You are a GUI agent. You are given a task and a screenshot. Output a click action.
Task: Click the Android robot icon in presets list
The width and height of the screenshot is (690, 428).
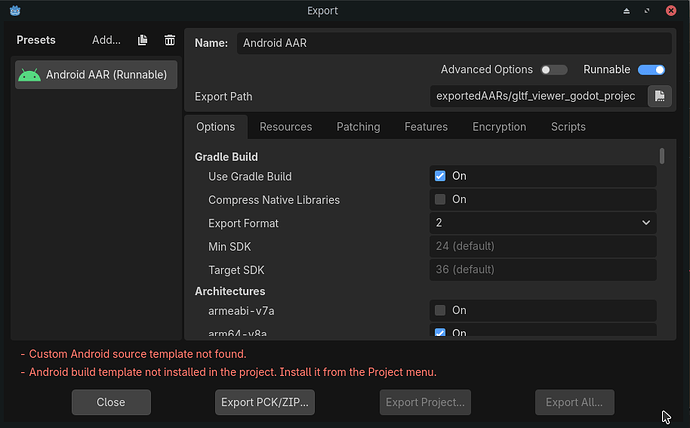tap(29, 75)
